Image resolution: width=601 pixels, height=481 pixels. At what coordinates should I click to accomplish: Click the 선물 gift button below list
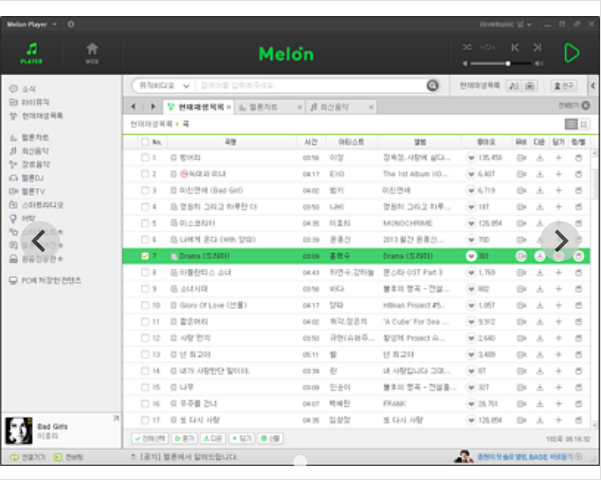pyautogui.click(x=270, y=438)
